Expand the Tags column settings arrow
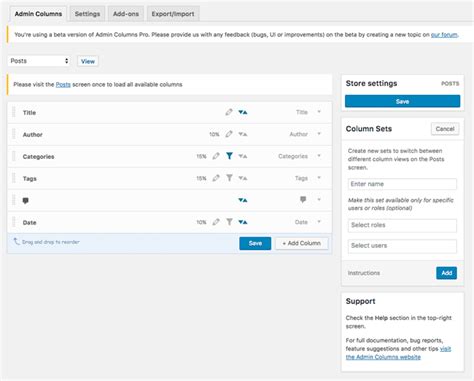The image size is (474, 381). click(319, 178)
